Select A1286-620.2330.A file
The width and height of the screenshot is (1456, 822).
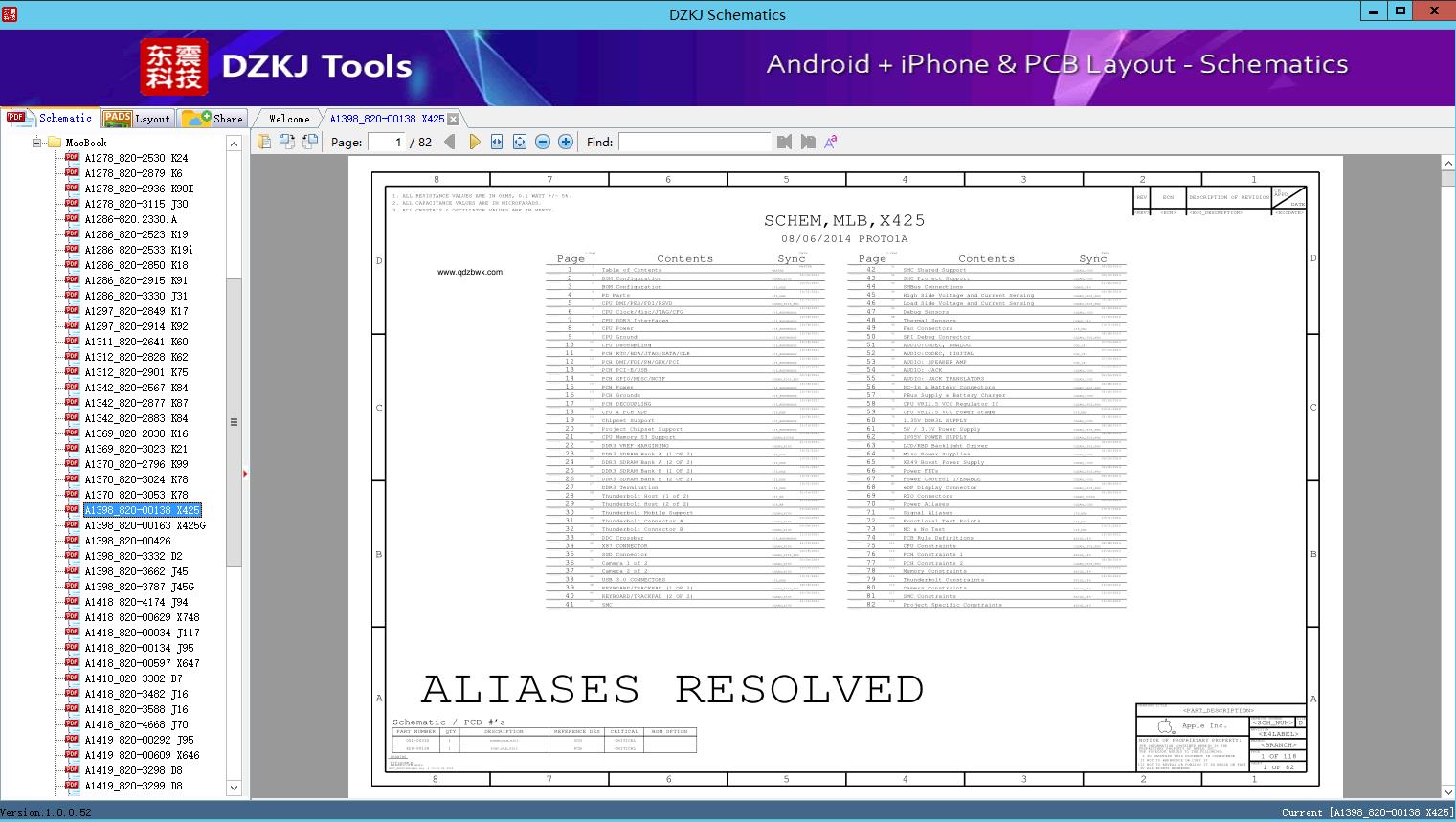click(x=130, y=219)
